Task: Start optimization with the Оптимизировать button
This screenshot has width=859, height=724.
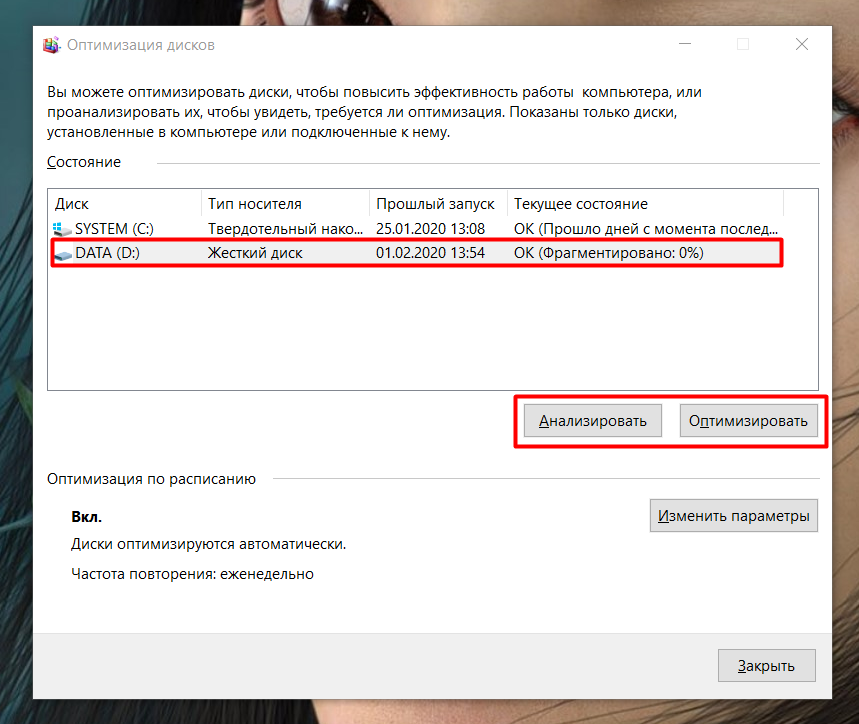Action: (748, 421)
